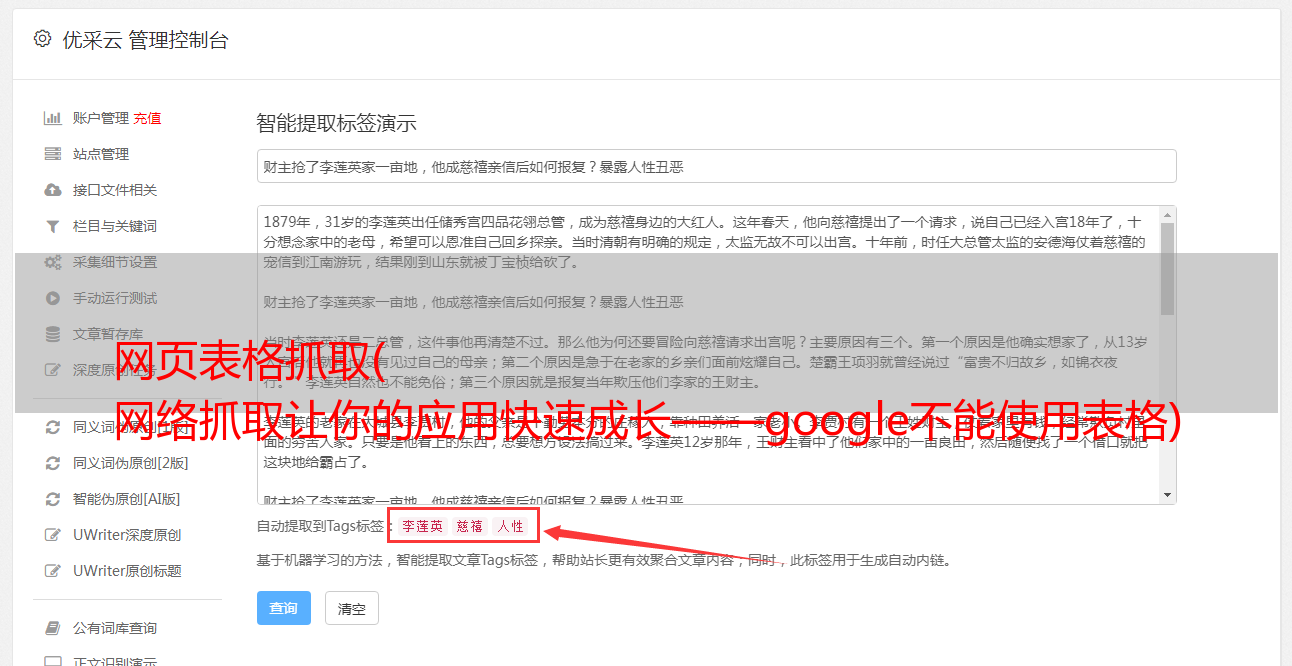Click the 清空 button
The width and height of the screenshot is (1292, 666).
point(352,608)
